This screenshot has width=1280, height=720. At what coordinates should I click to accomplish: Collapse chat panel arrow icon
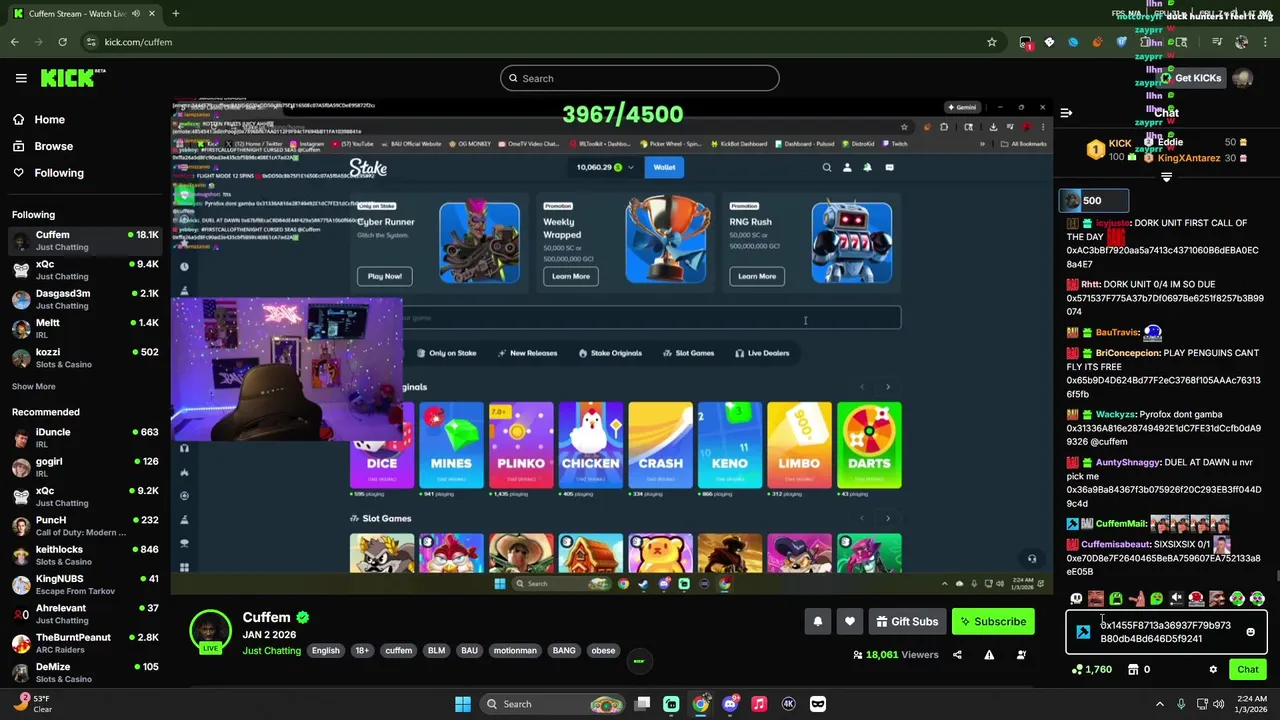[1066, 113]
